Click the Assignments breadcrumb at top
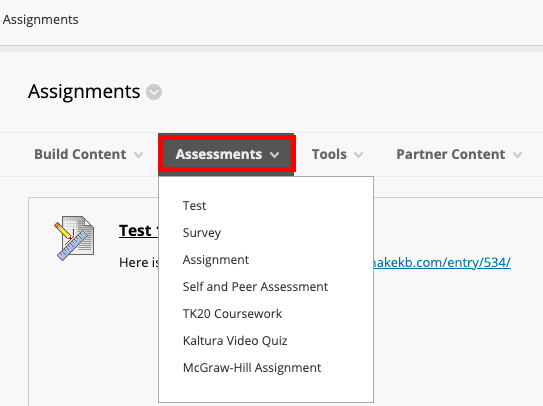 pos(41,20)
